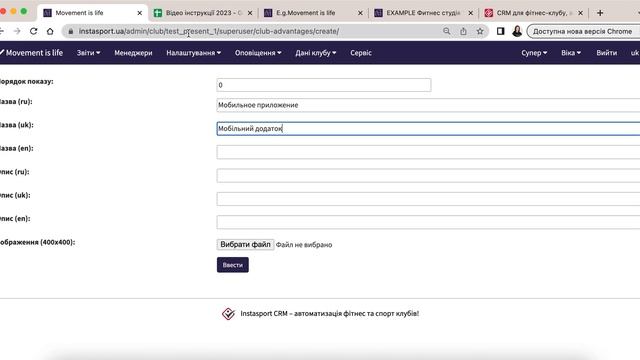Click Доступна нова версія Chrome button
The width and height of the screenshot is (640, 360).
point(583,31)
